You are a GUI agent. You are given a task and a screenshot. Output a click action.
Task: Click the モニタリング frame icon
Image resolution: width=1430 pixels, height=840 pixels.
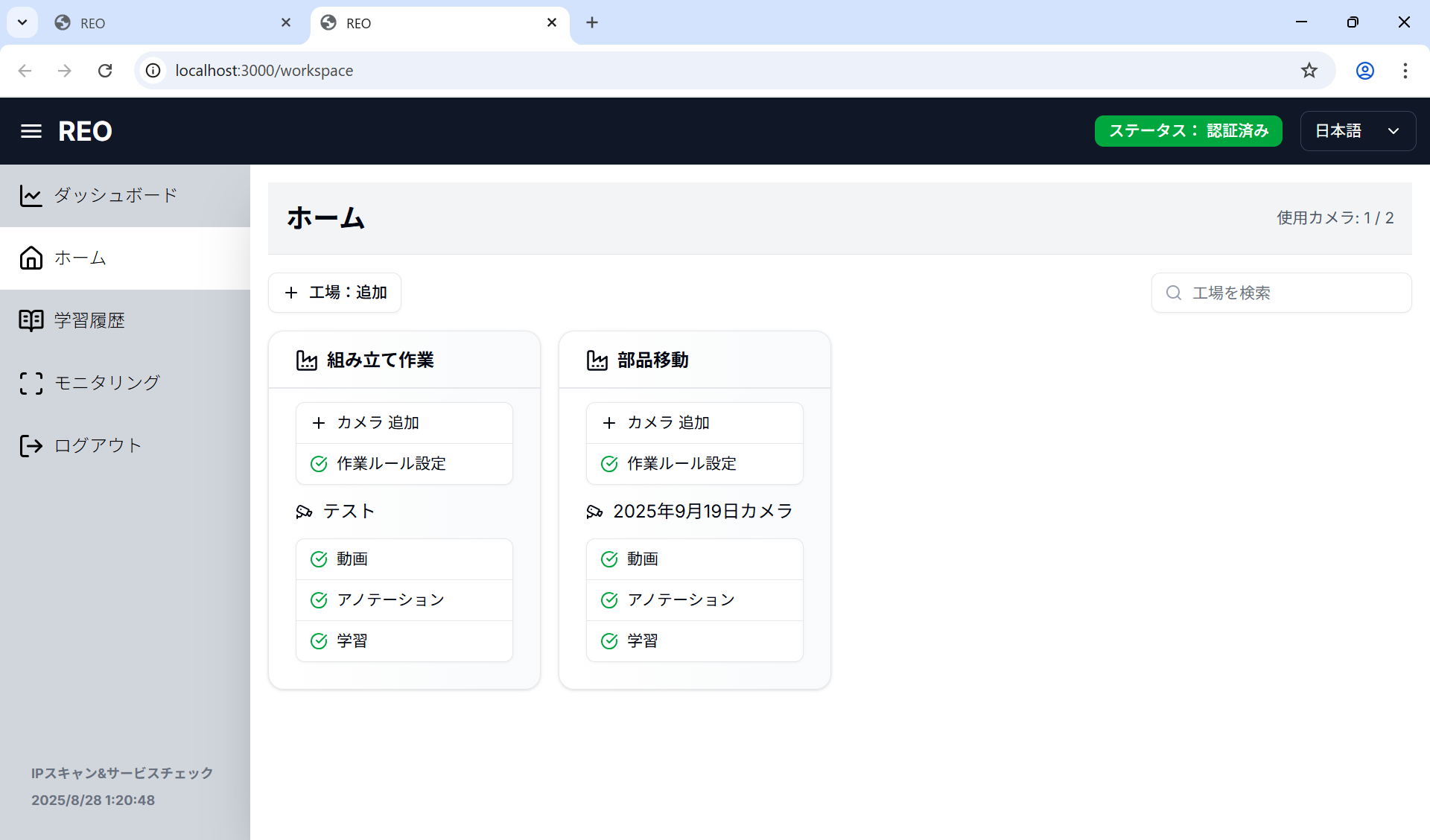pos(31,383)
